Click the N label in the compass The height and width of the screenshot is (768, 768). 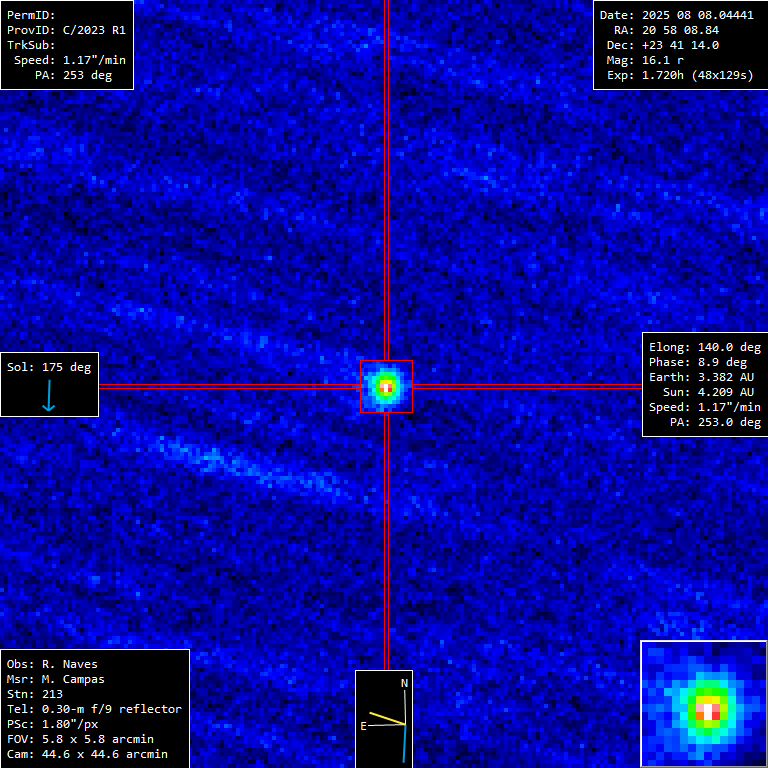point(405,683)
